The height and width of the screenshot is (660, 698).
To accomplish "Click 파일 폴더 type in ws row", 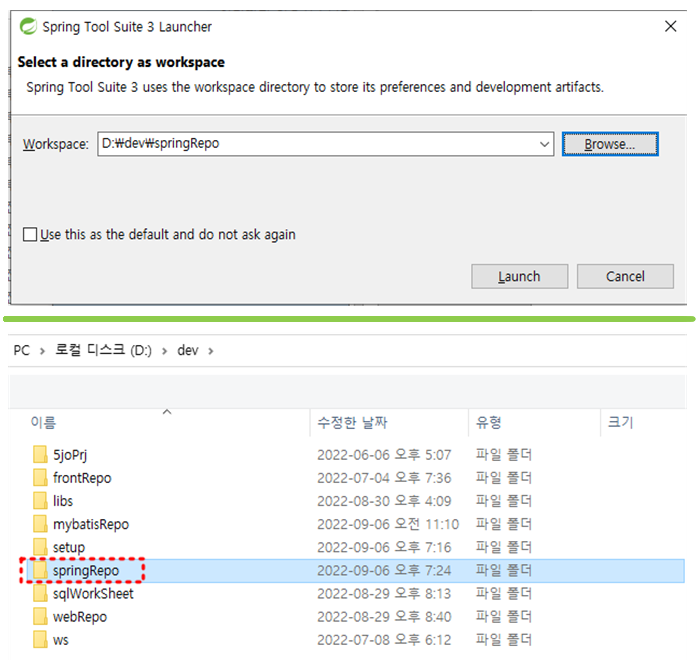I will 503,640.
